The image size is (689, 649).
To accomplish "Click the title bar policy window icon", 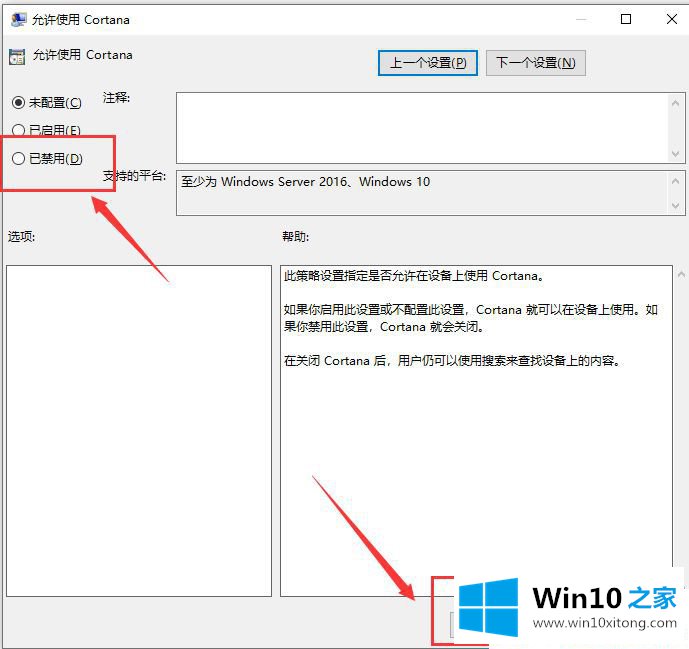I will click(18, 20).
